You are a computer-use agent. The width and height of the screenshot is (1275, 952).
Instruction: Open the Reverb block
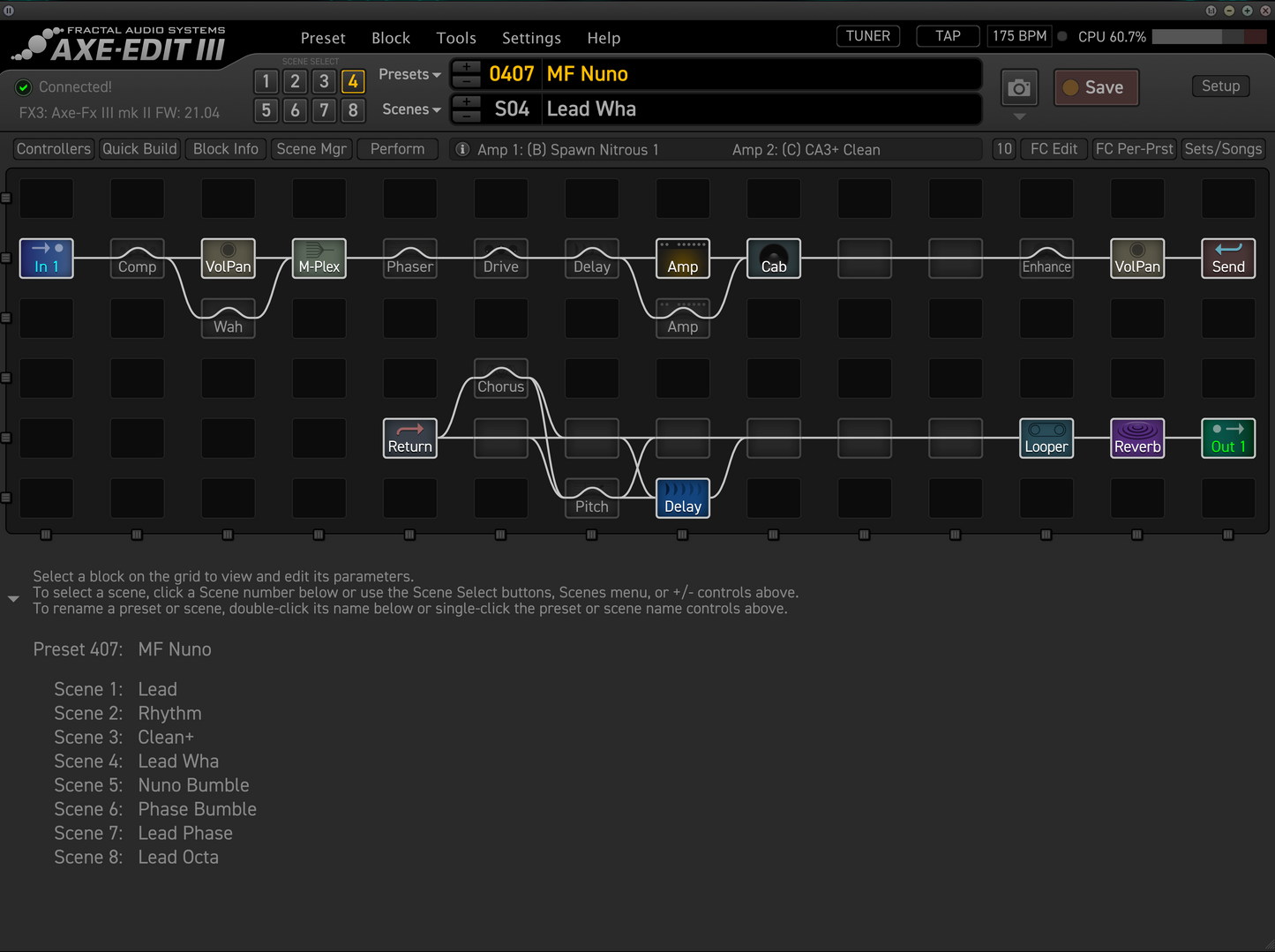point(1137,439)
